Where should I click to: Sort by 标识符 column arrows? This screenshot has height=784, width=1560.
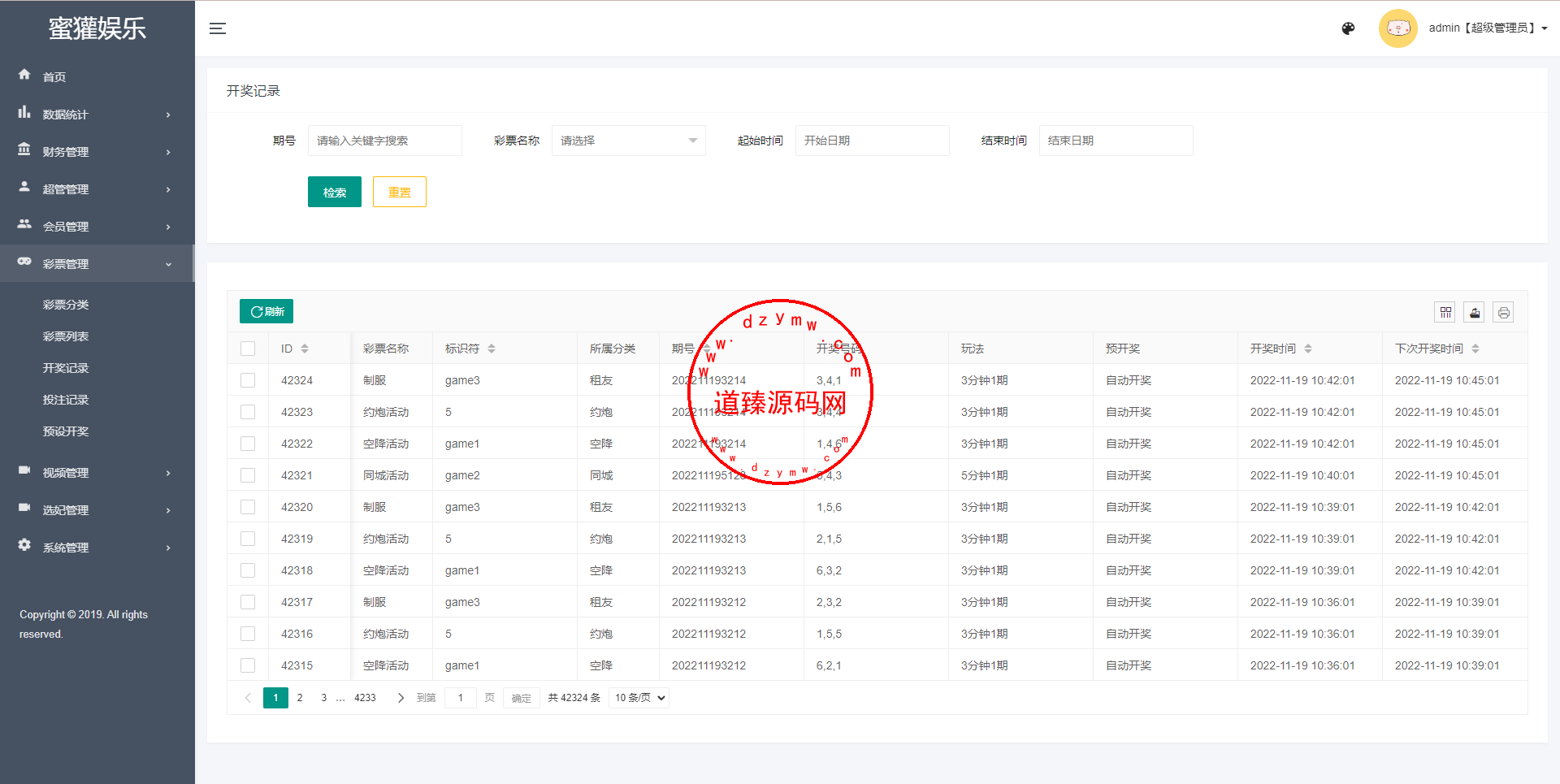(492, 349)
